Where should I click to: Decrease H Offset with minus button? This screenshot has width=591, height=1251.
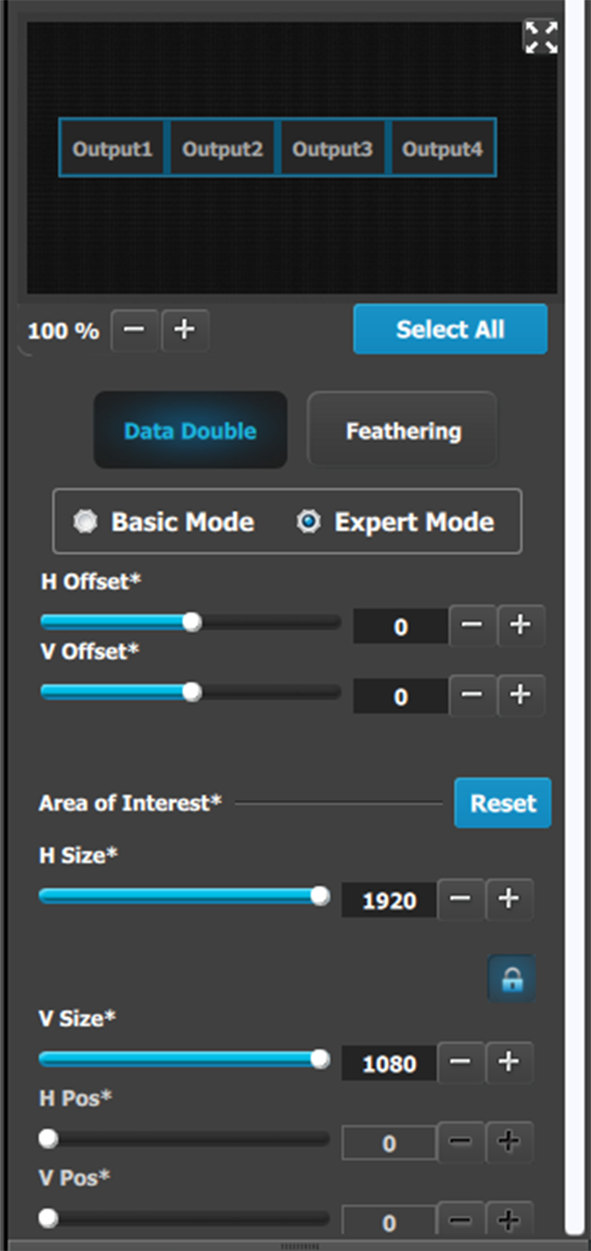click(x=472, y=626)
